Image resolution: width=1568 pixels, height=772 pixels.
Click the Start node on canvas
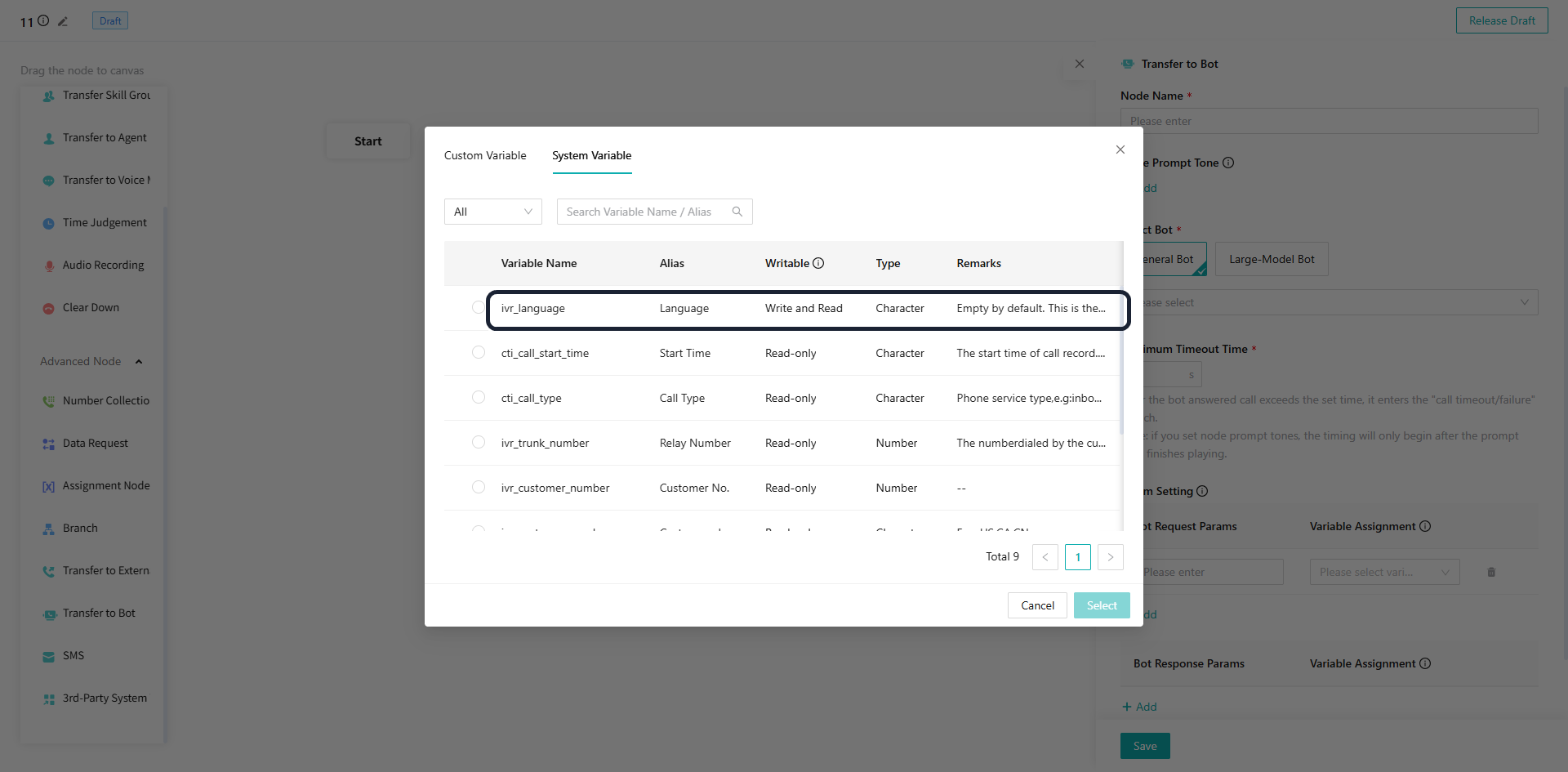coord(368,141)
